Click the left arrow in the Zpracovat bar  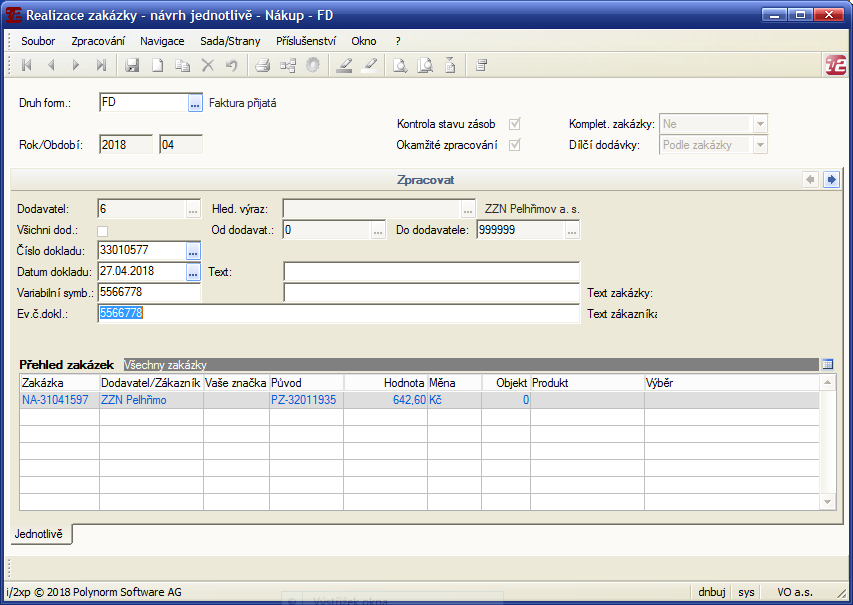tap(811, 180)
